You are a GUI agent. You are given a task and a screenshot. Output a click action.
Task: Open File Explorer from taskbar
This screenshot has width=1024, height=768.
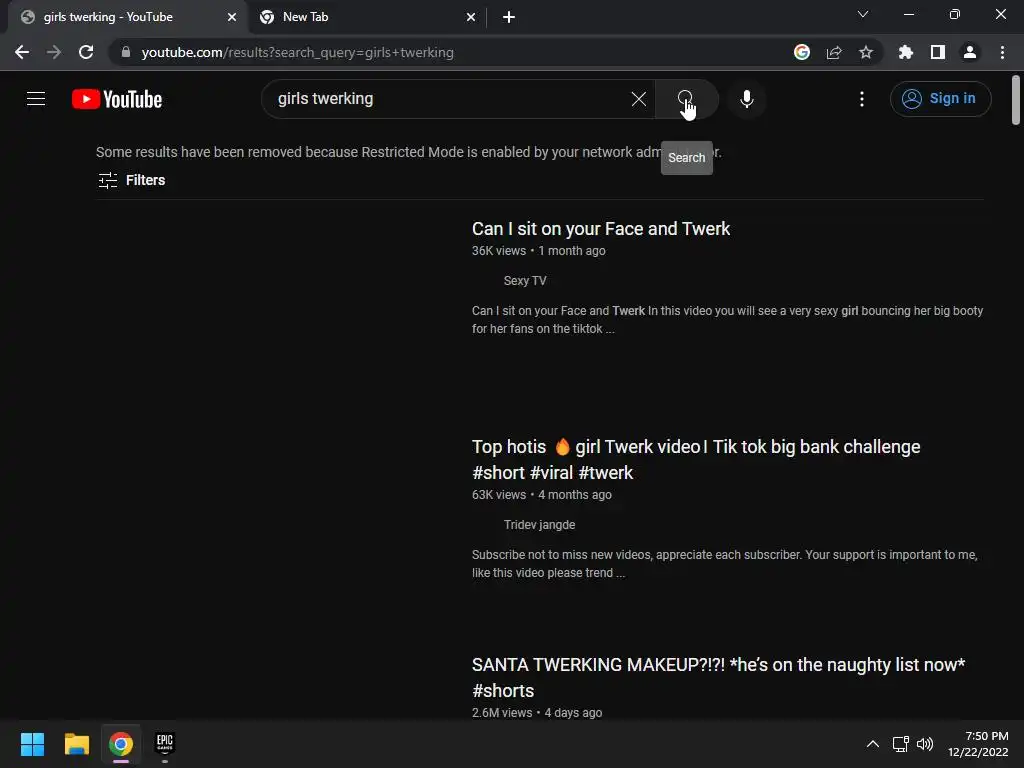pos(76,744)
